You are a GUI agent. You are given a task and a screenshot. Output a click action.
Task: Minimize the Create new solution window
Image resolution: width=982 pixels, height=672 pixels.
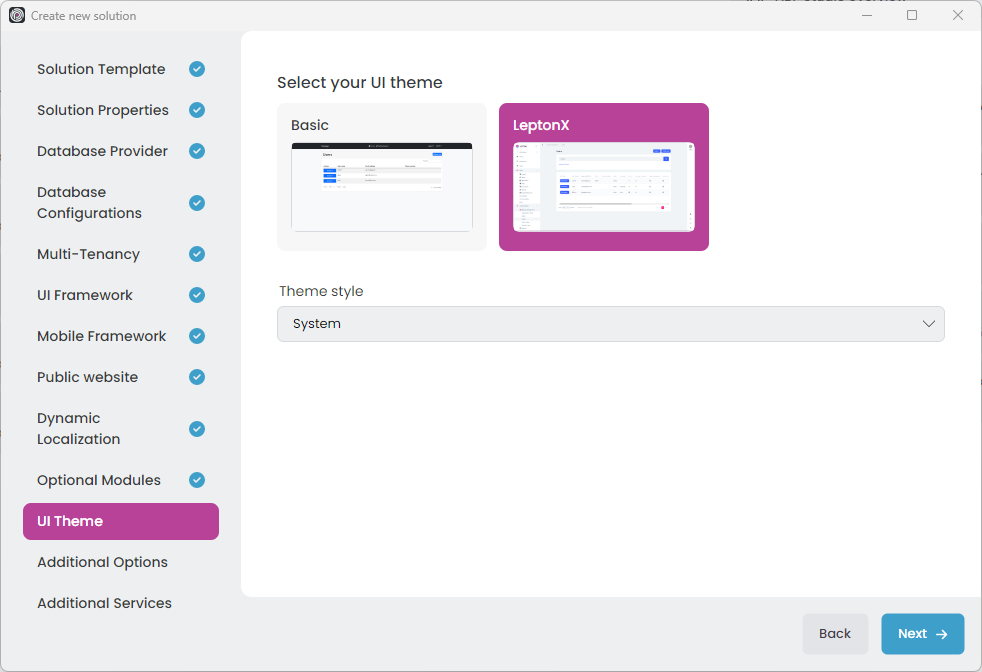(867, 16)
